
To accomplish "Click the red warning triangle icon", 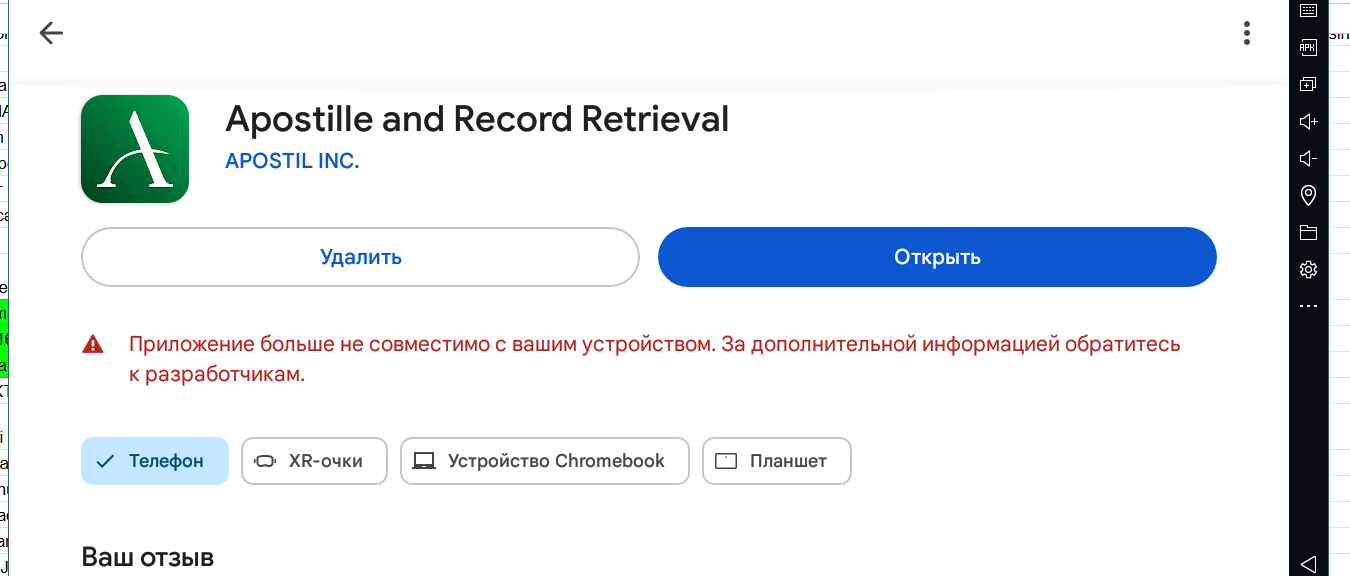I will [93, 345].
